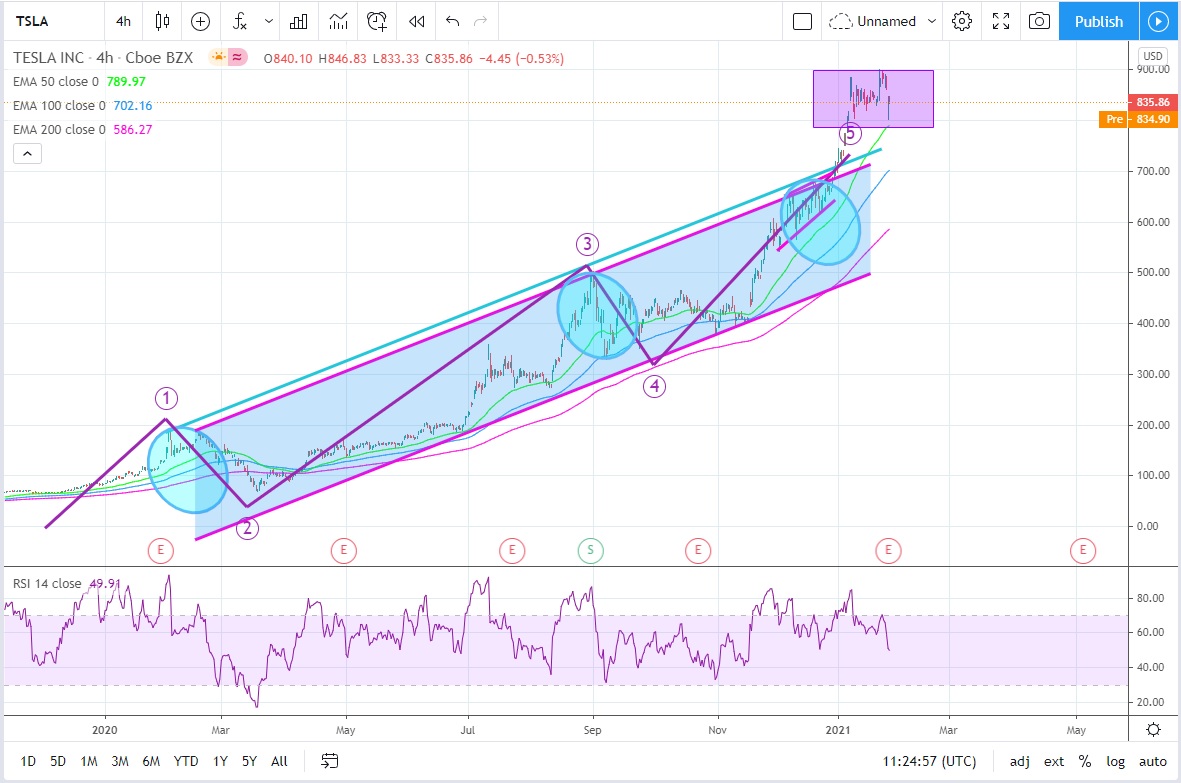
Task: Expand the Unnamed layout menu chevron
Action: click(x=932, y=21)
